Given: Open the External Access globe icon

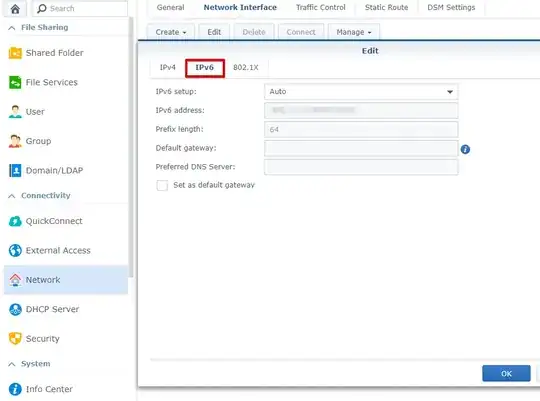Looking at the screenshot, I should (15, 250).
